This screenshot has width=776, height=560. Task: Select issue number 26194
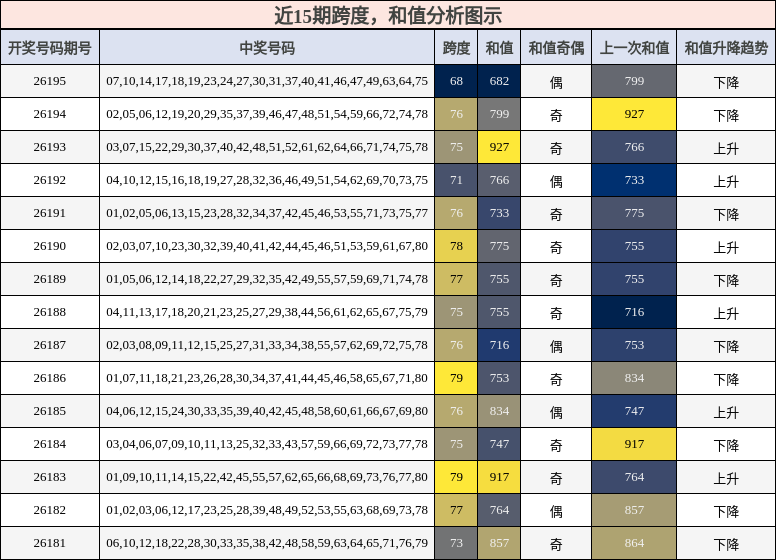coord(49,114)
